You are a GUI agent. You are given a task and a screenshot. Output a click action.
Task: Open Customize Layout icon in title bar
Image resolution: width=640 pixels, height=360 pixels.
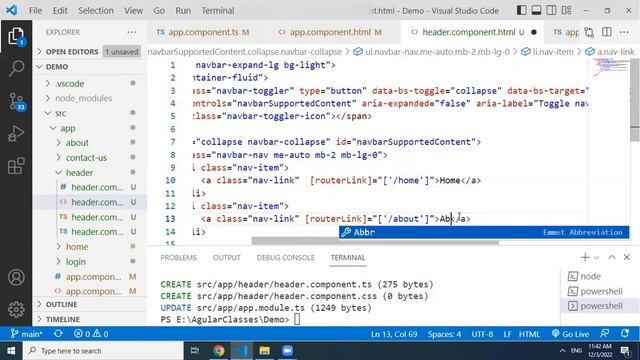click(566, 10)
